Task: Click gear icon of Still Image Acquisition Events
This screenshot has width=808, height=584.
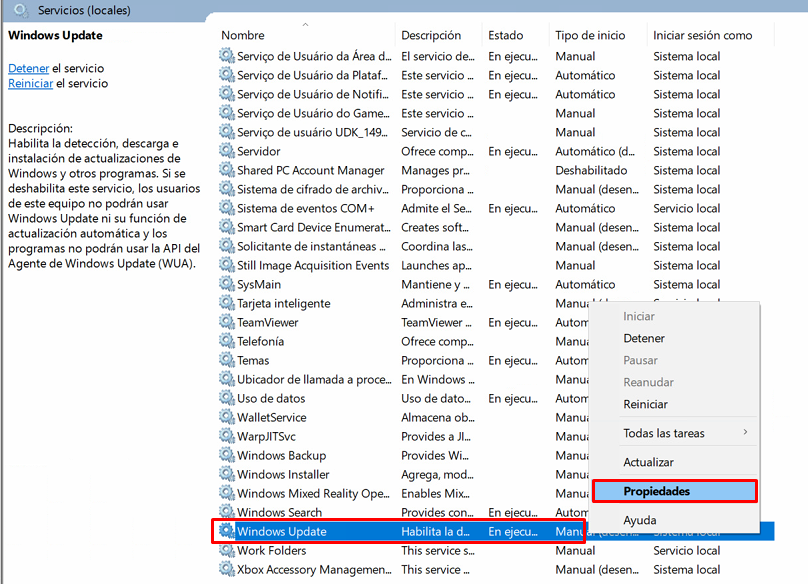Action: [x=227, y=265]
